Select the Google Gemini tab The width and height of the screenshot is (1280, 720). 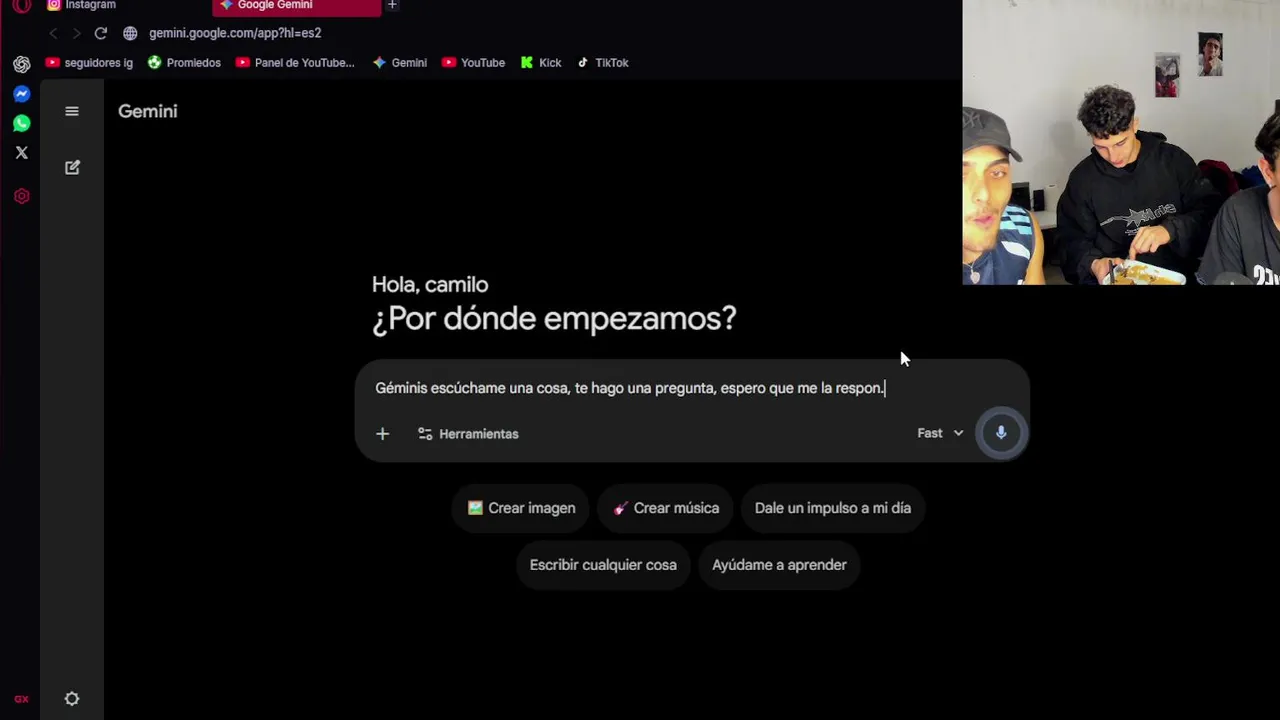click(x=296, y=6)
